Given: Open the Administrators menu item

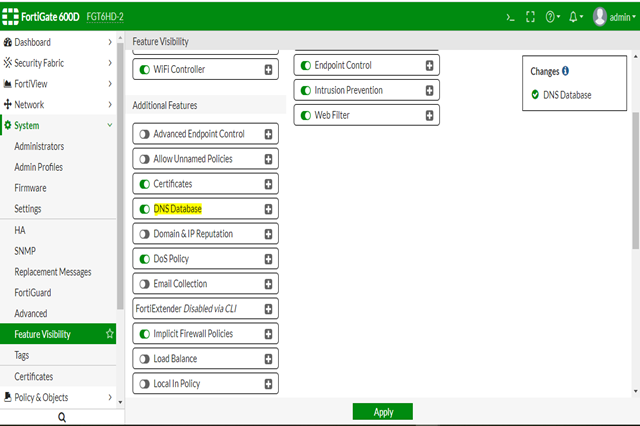Looking at the screenshot, I should coord(39,146).
